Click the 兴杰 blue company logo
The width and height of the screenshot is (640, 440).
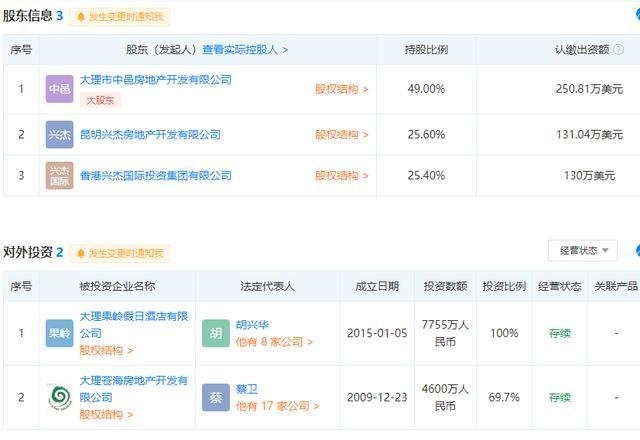pyautogui.click(x=60, y=134)
